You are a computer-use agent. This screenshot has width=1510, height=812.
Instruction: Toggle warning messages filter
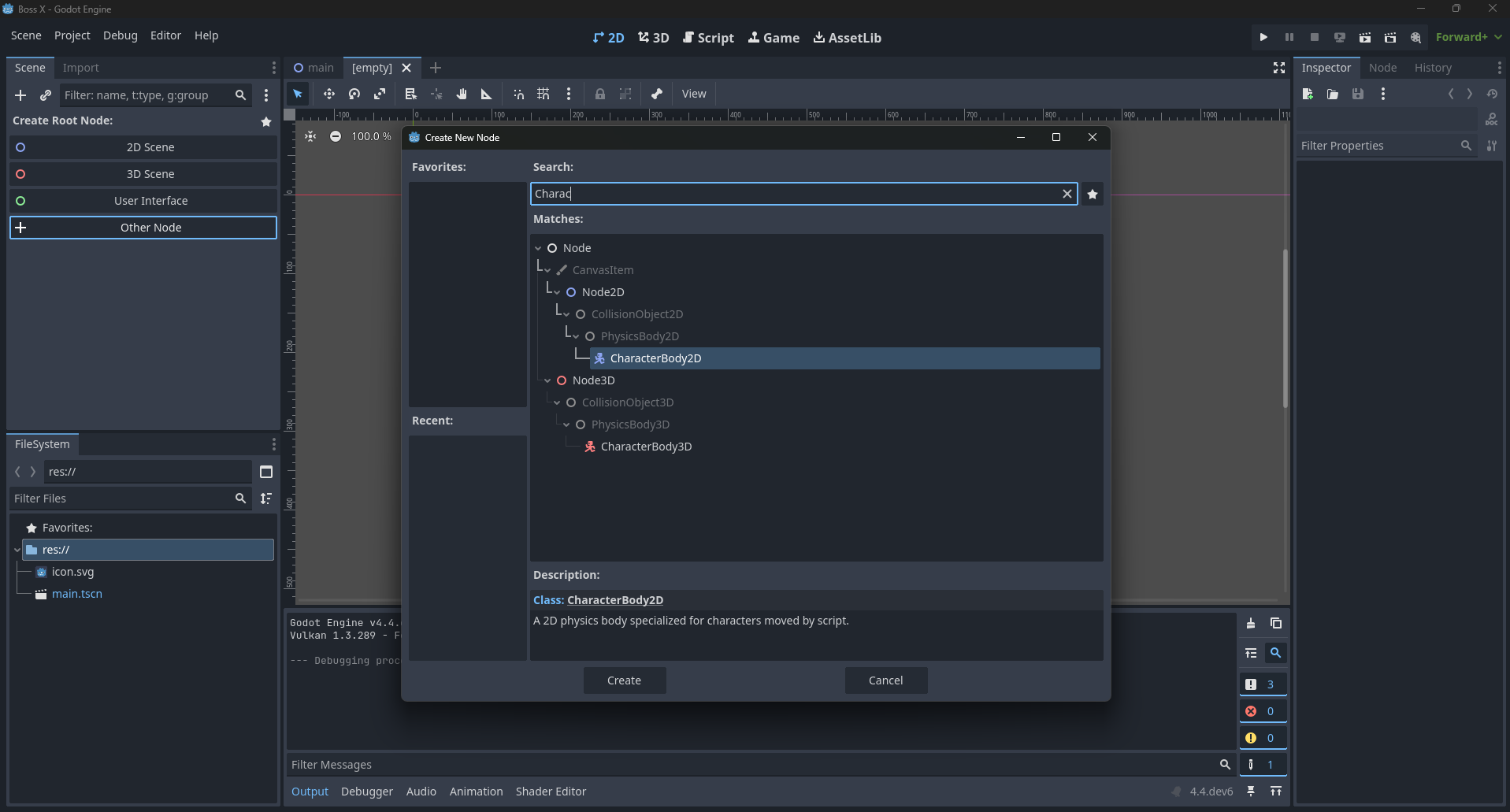[1263, 738]
